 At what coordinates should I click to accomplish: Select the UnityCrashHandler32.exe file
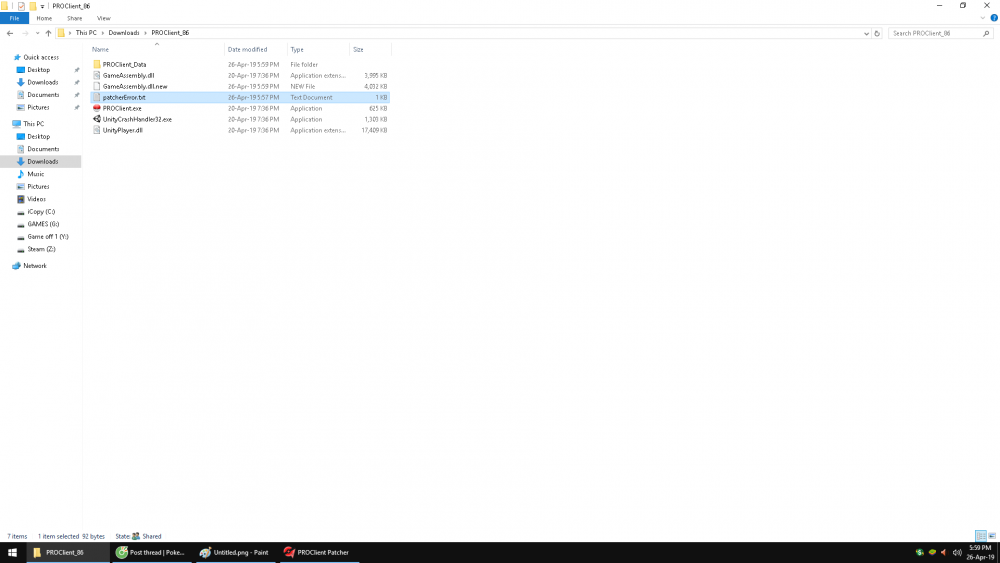tap(137, 119)
